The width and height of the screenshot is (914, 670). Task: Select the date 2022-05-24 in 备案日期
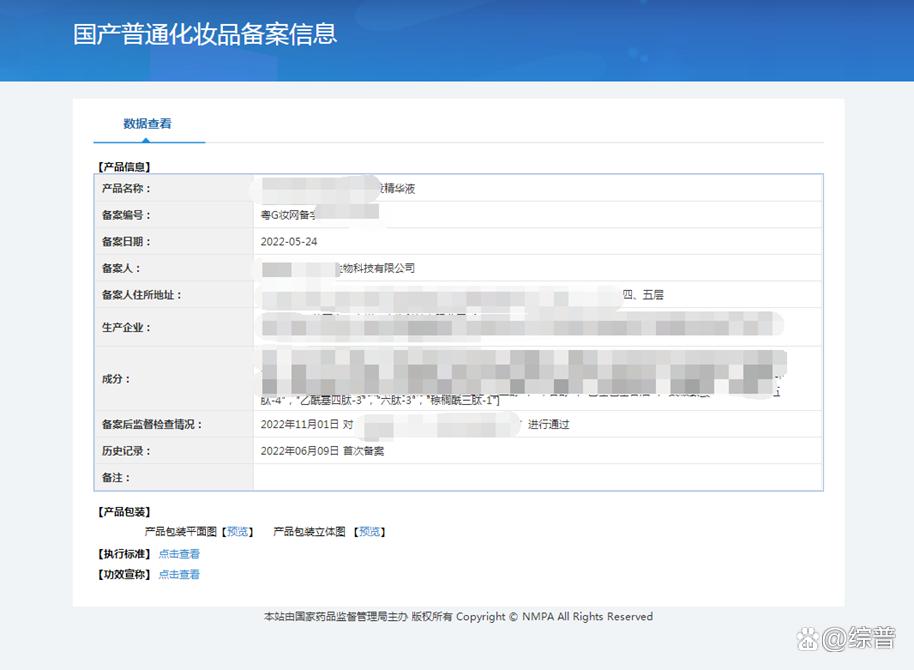point(287,240)
